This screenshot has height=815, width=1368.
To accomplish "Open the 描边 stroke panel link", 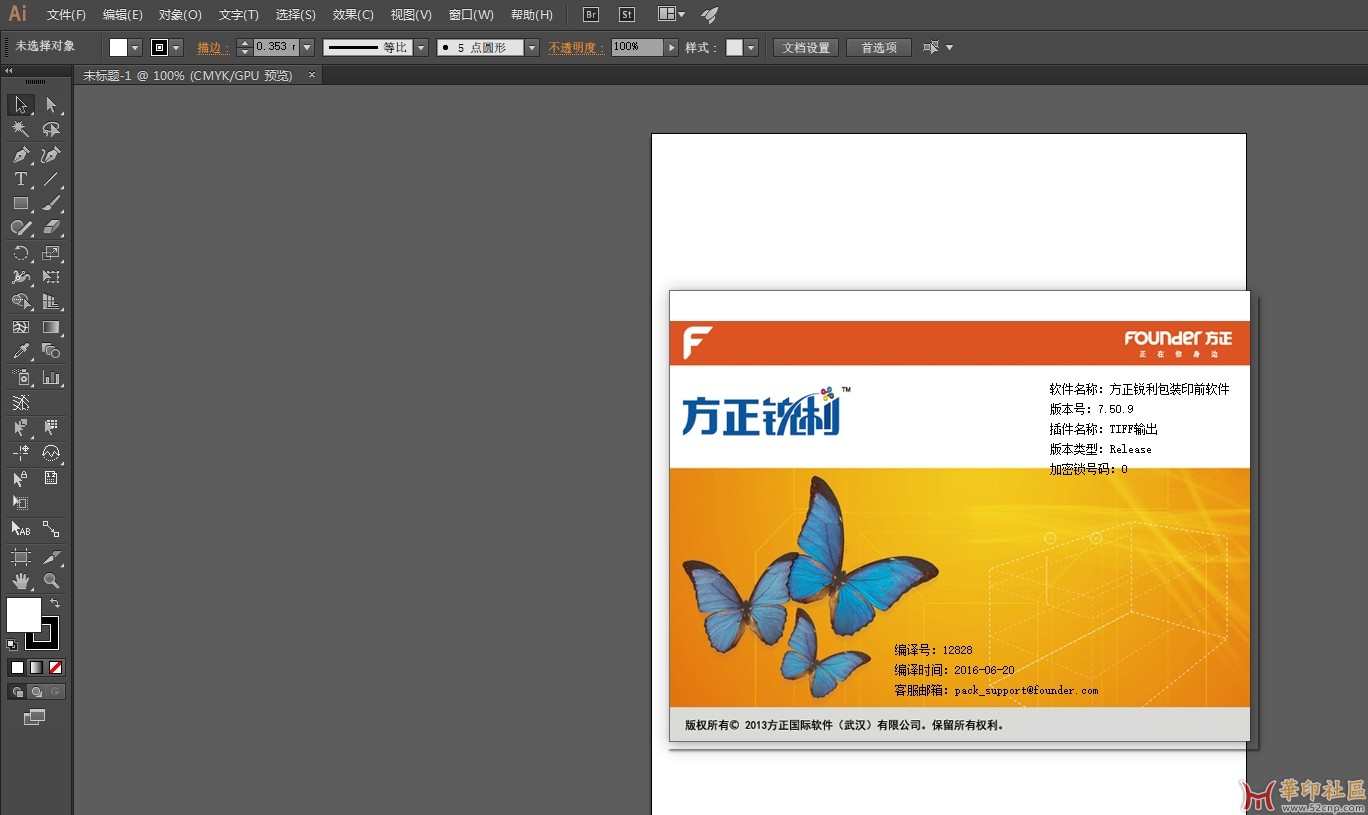I will point(213,48).
